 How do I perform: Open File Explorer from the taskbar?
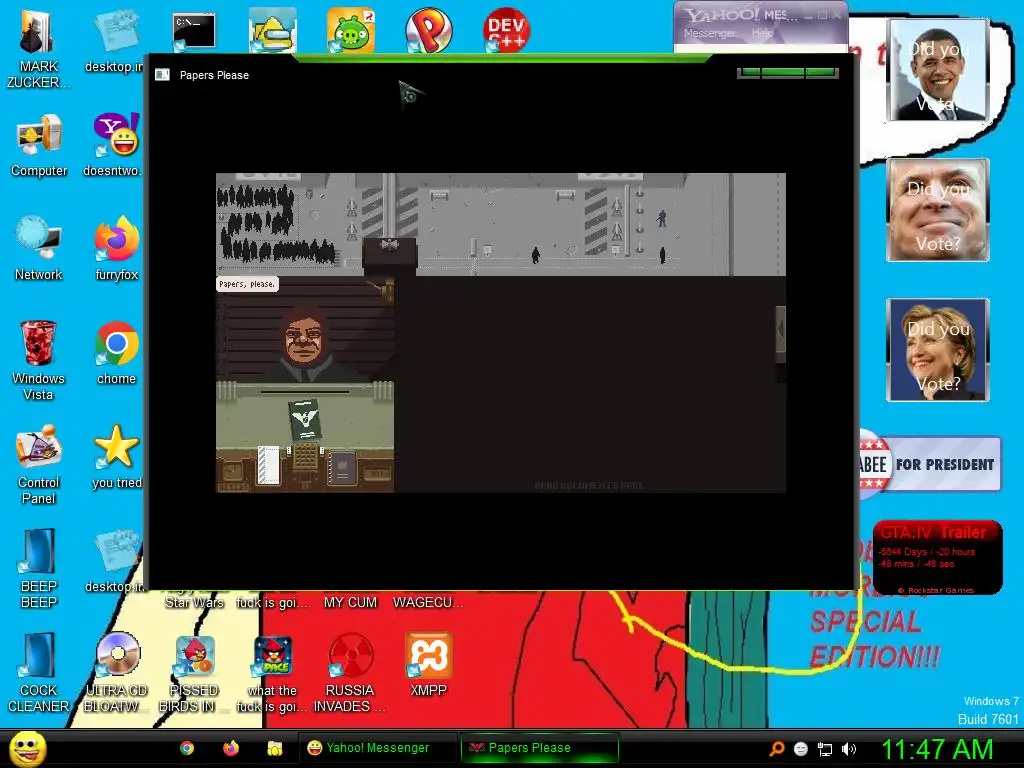click(274, 748)
